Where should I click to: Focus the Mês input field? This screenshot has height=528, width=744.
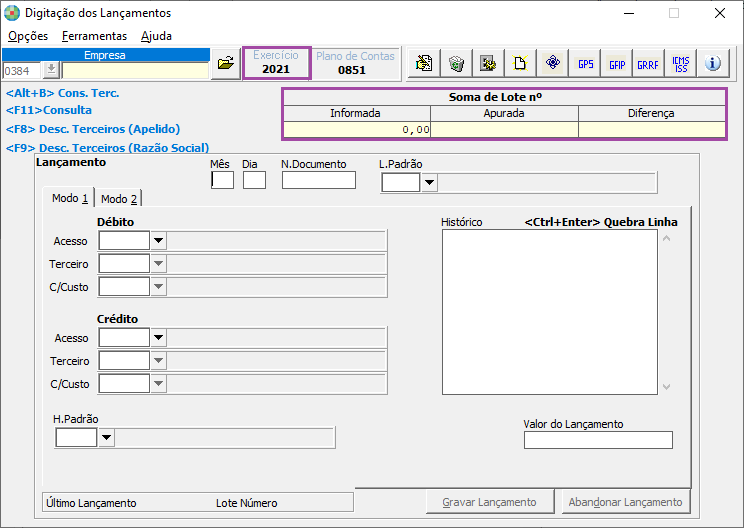[222, 180]
